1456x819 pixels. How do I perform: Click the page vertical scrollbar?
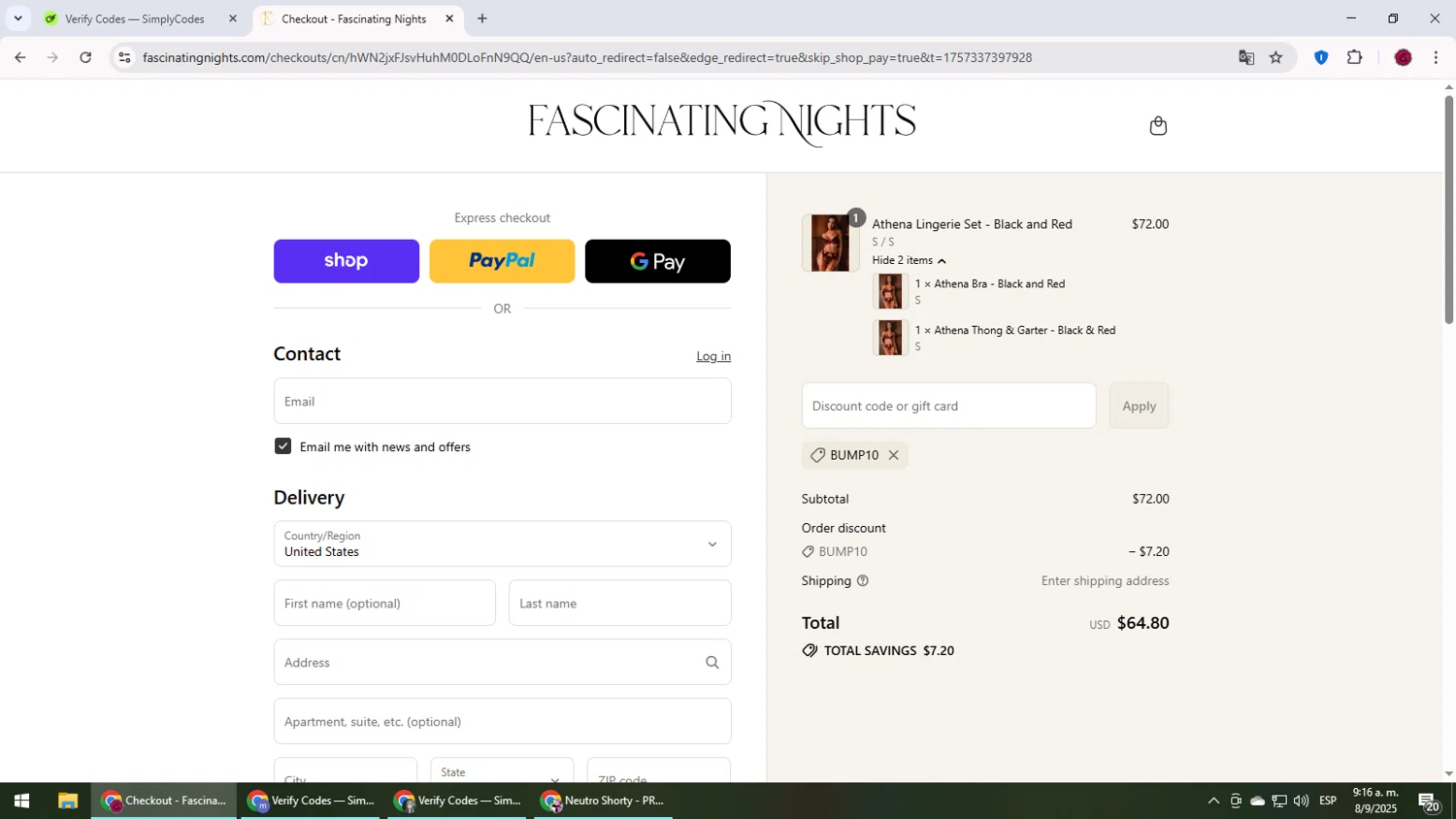1448,209
